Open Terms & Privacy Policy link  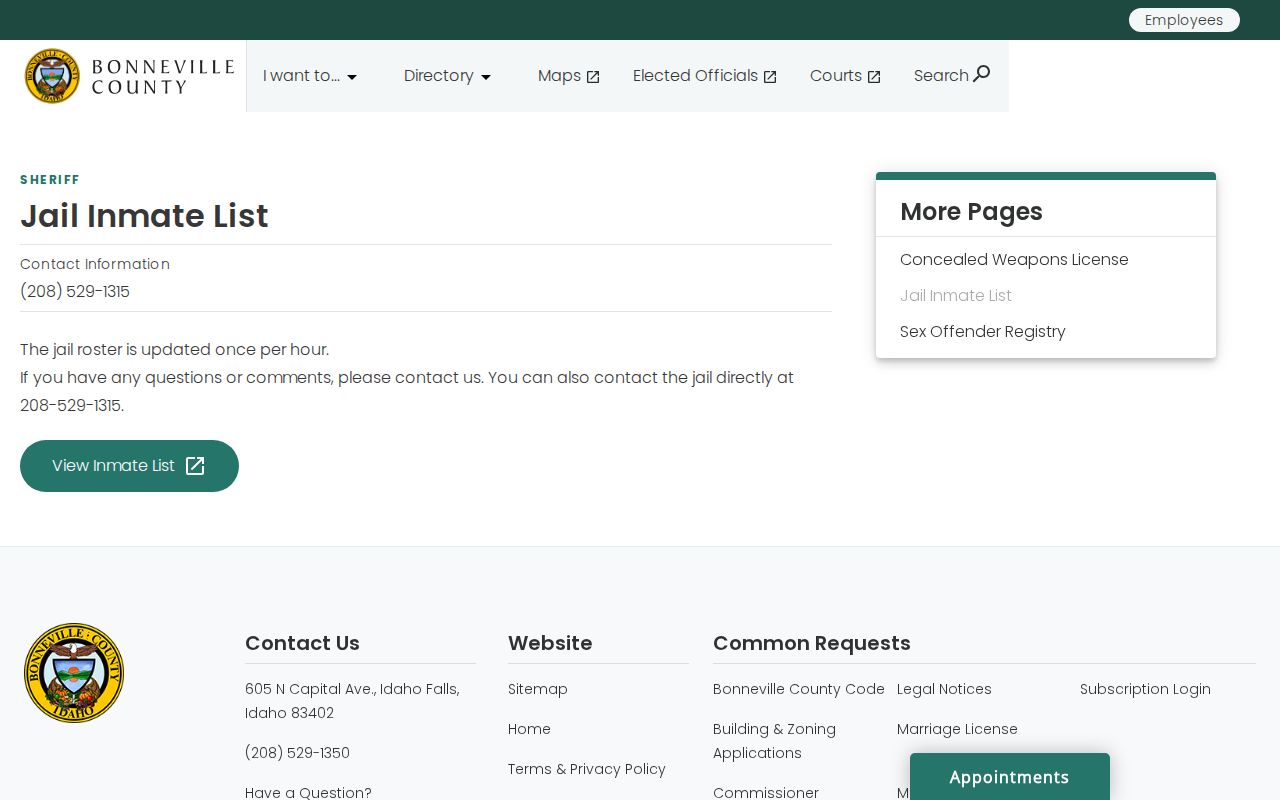tap(587, 769)
